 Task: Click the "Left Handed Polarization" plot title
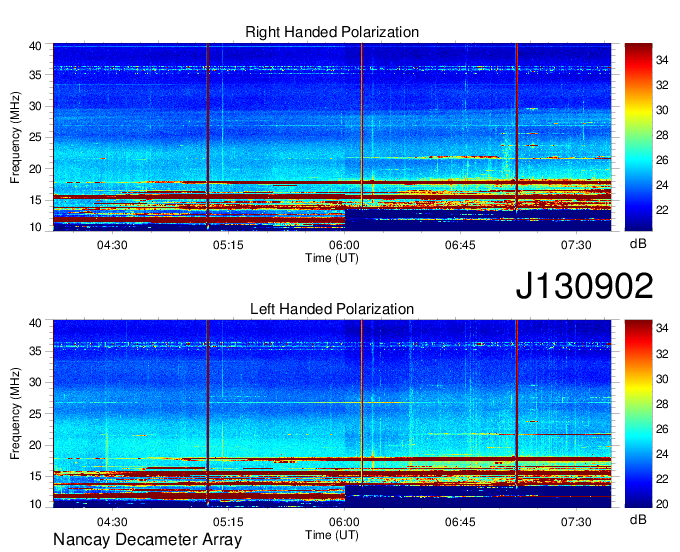click(332, 309)
